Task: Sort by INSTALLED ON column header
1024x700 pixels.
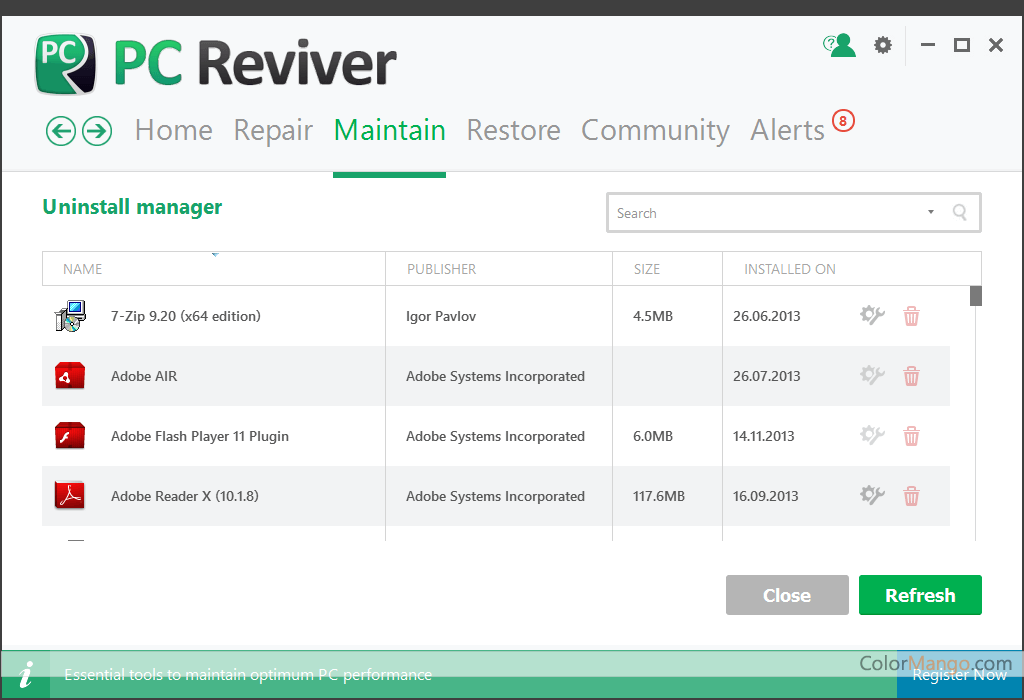Action: coord(852,268)
